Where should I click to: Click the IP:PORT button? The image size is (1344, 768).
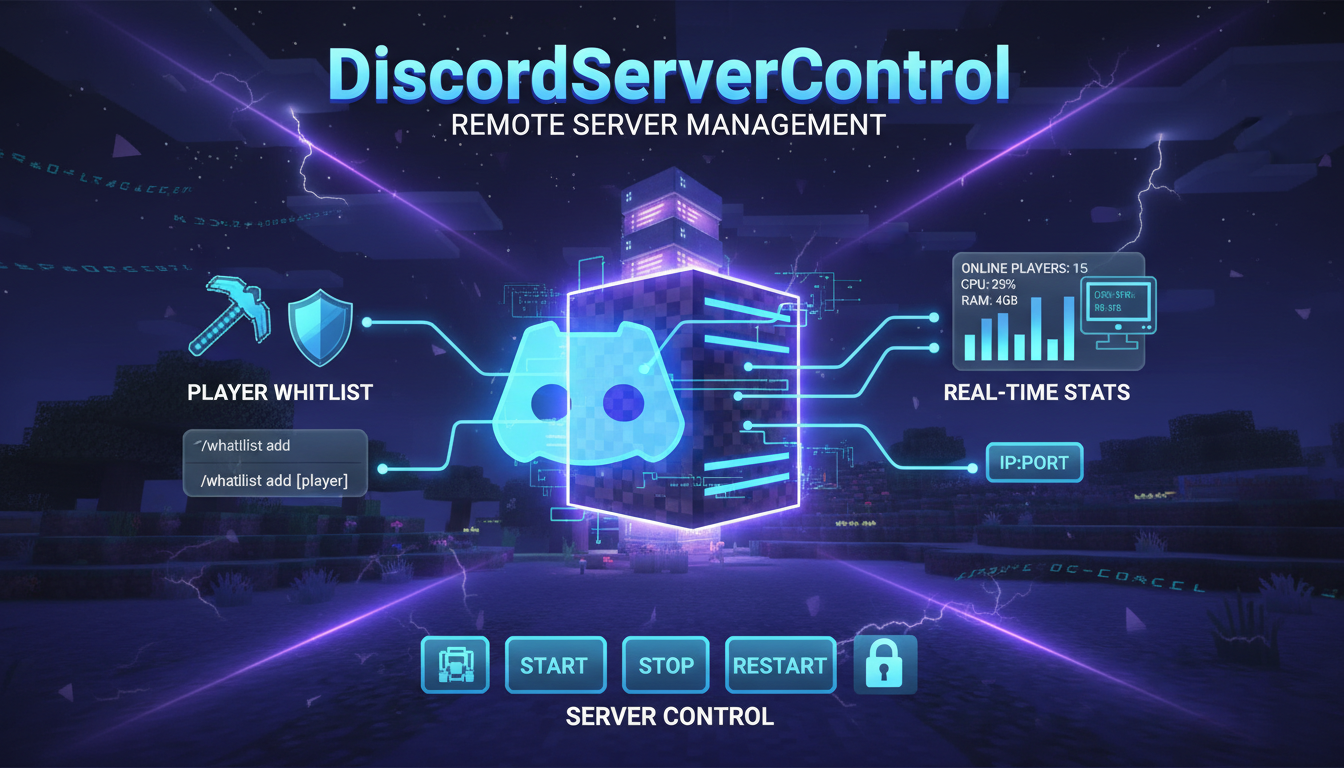click(x=1034, y=463)
